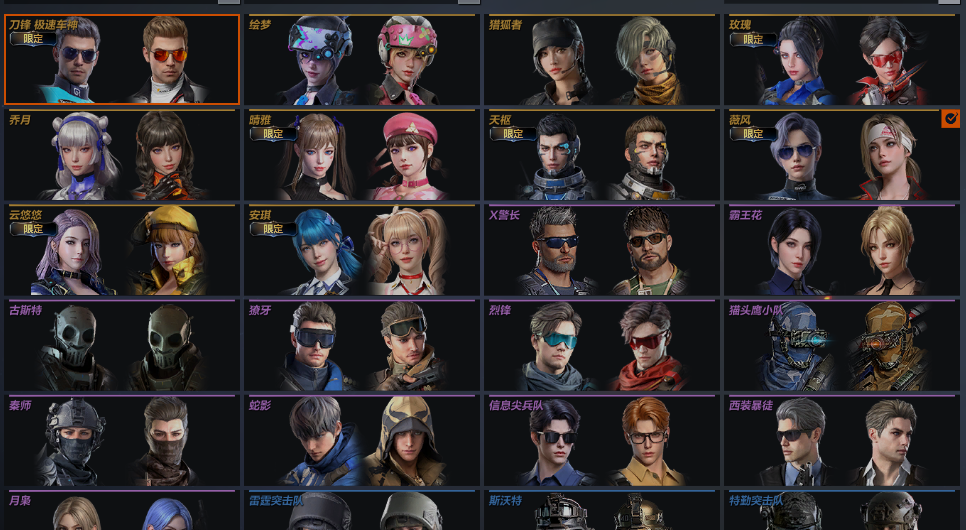
Task: Click the 安琪 blue-haired character portrait
Action: coord(323,250)
